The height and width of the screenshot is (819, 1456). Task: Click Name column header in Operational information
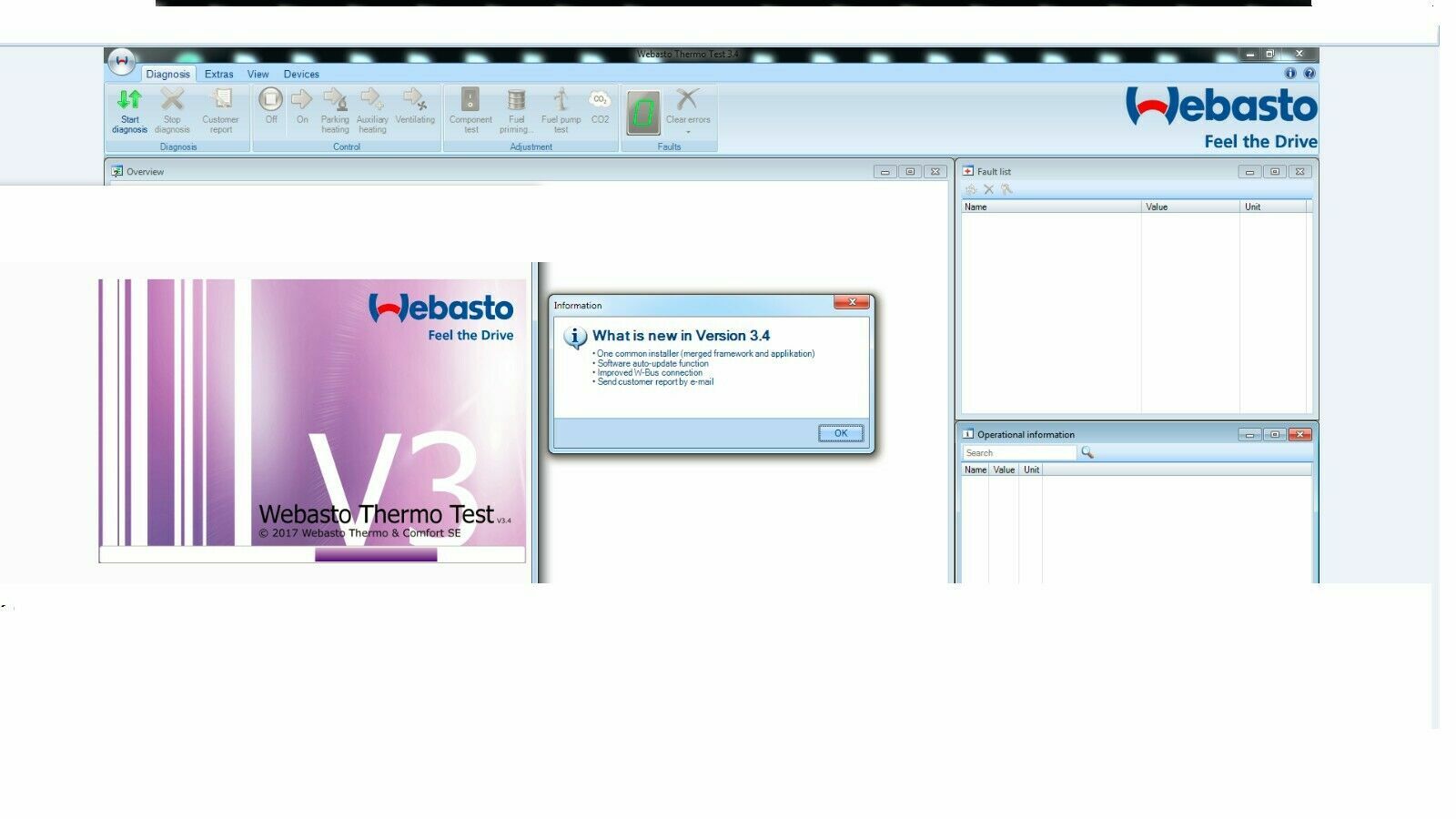pos(976,470)
